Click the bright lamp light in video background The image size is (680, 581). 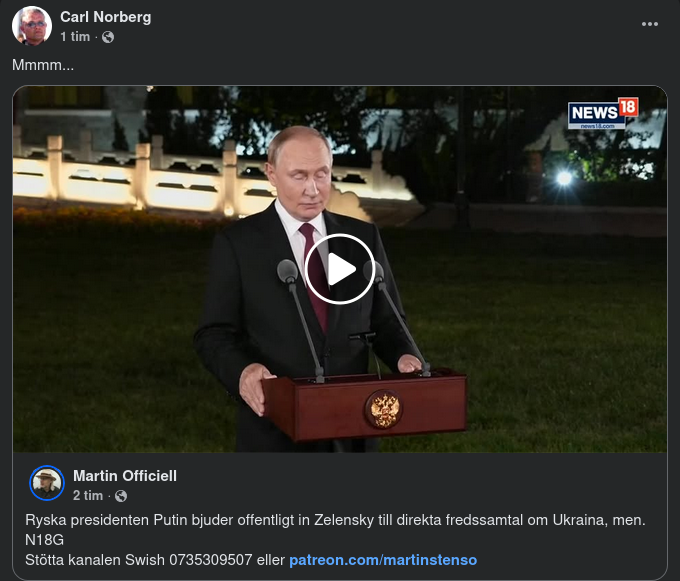tap(564, 178)
